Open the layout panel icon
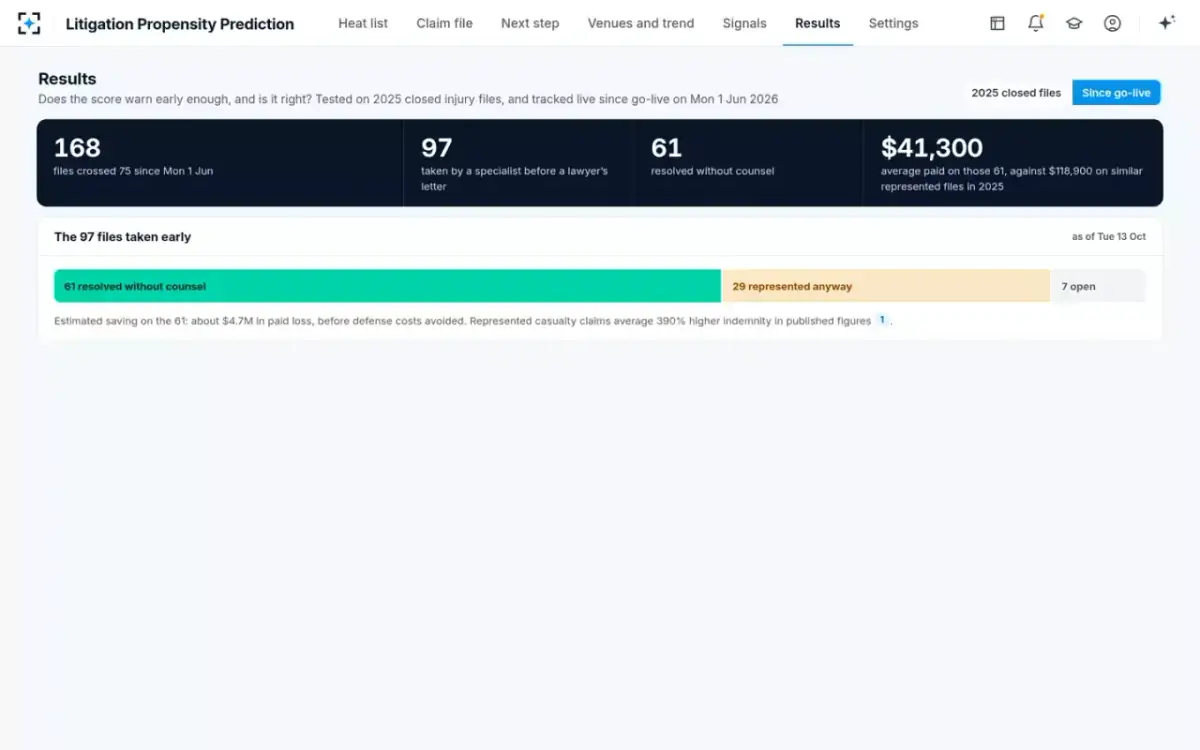1200x750 pixels. tap(997, 23)
